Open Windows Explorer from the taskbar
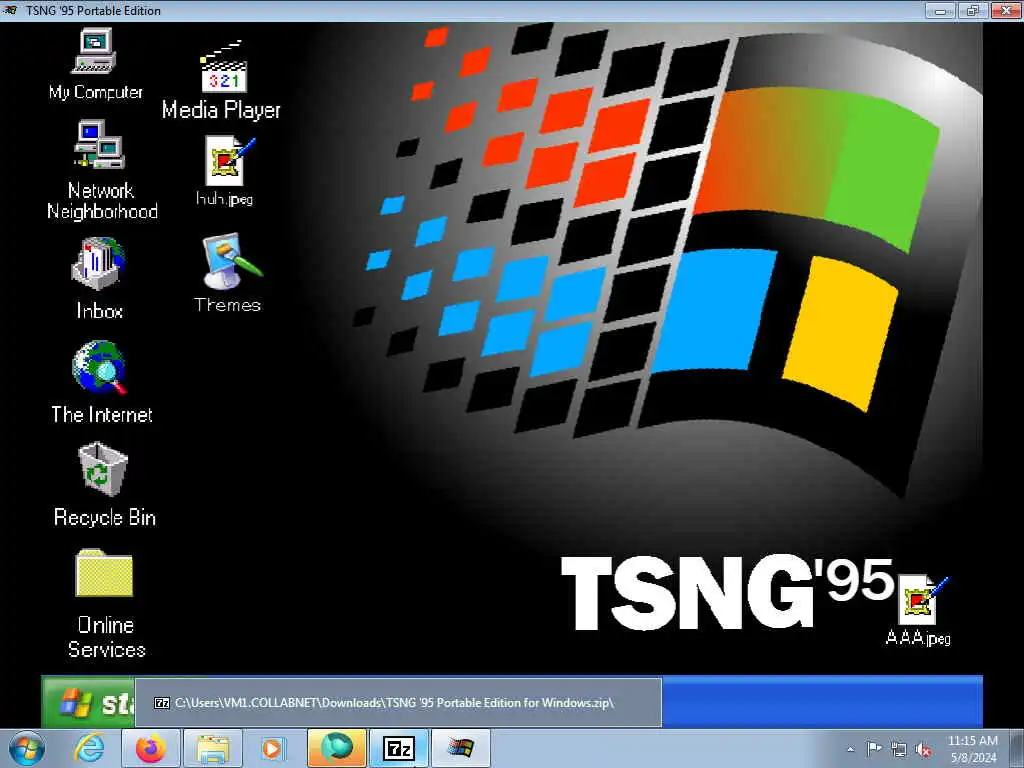The image size is (1024, 768). point(212,748)
